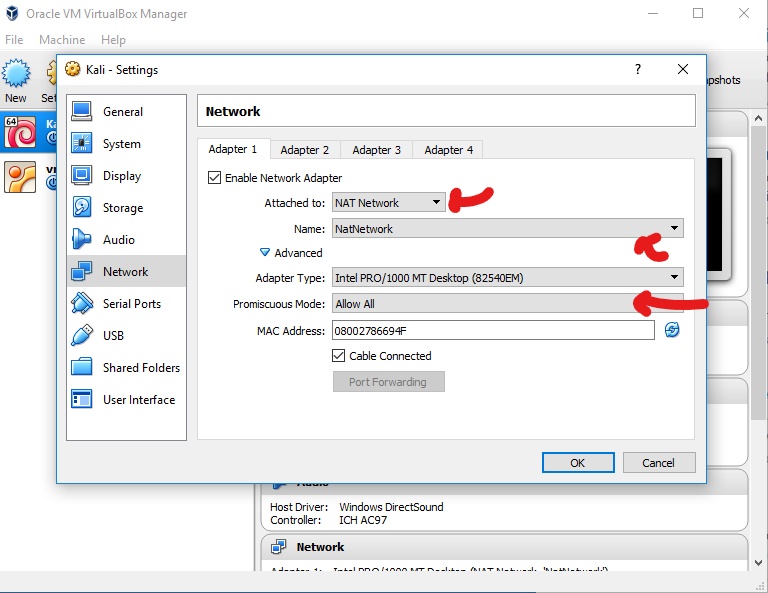Select the Storage disk icon
This screenshot has height=593, width=768.
(81, 207)
